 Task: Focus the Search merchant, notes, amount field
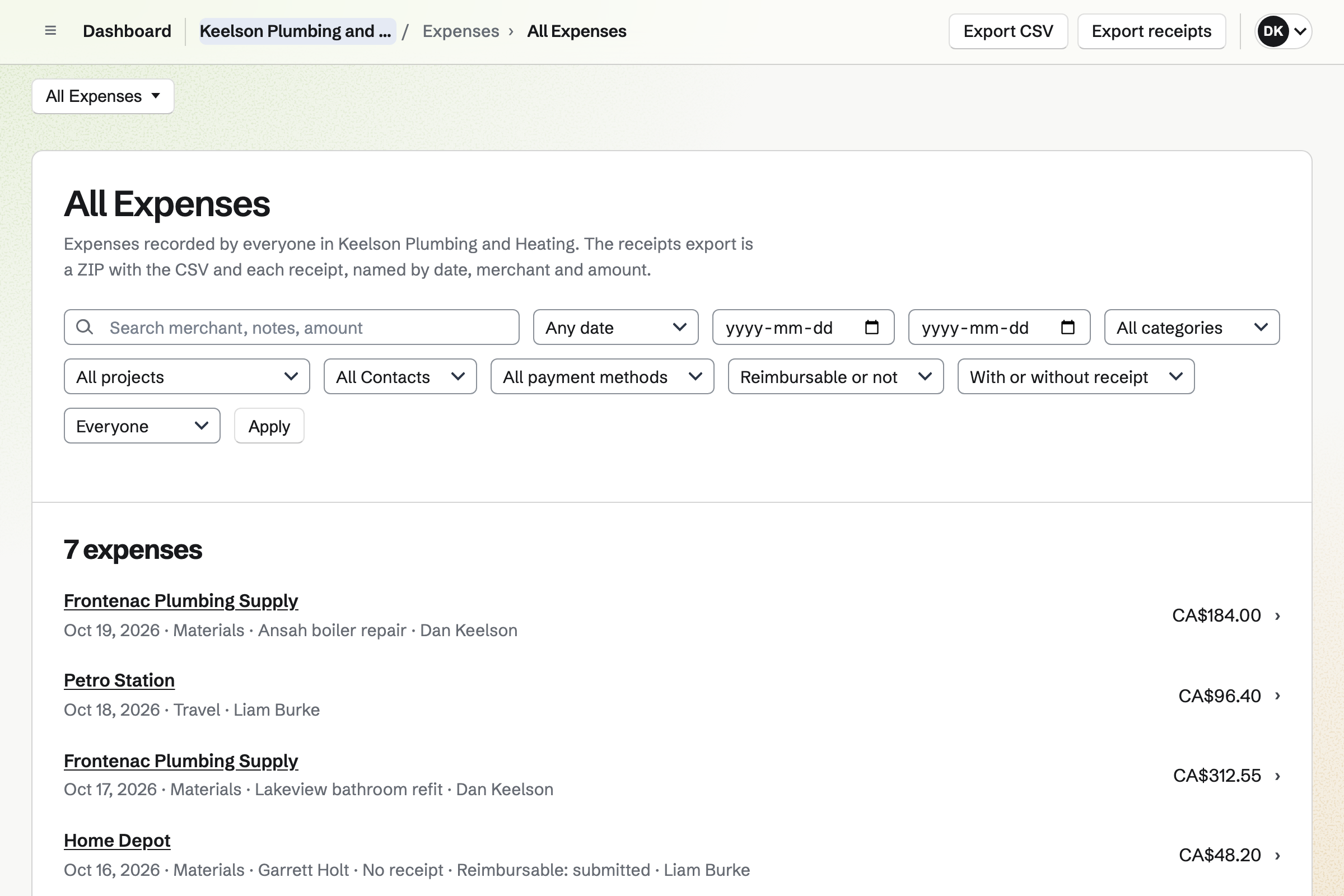[291, 328]
